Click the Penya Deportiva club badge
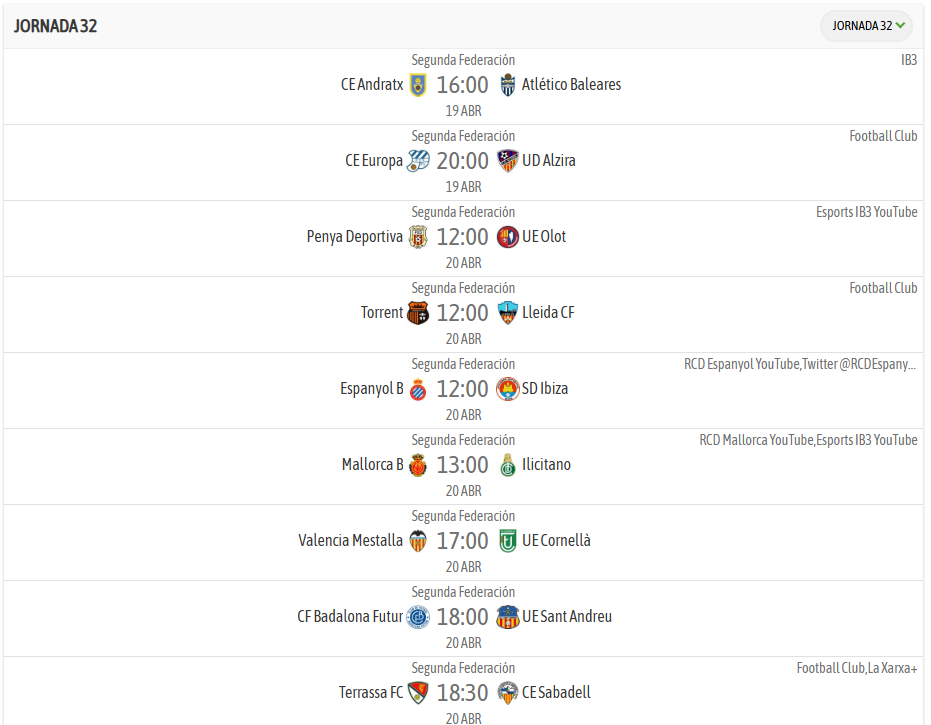This screenshot has height=725, width=931. [418, 237]
